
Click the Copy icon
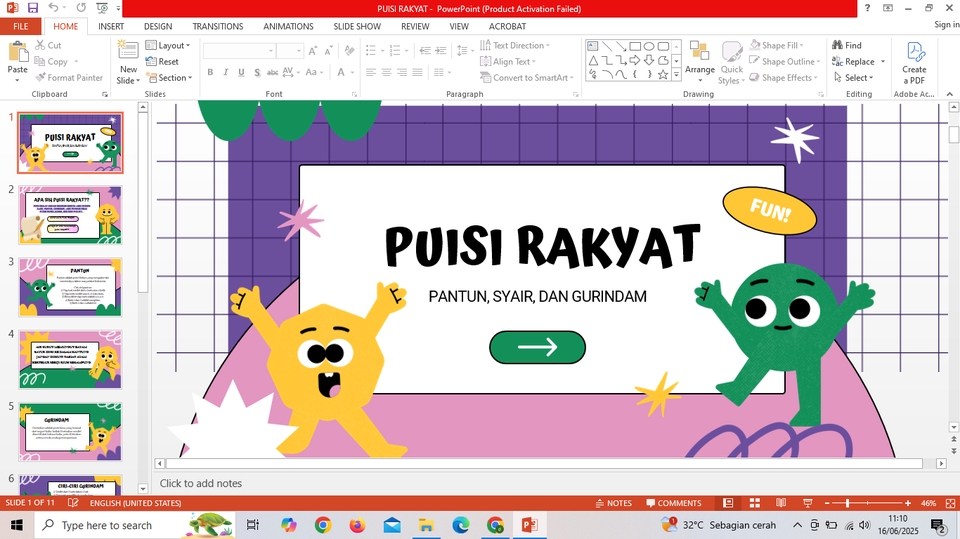tap(40, 61)
